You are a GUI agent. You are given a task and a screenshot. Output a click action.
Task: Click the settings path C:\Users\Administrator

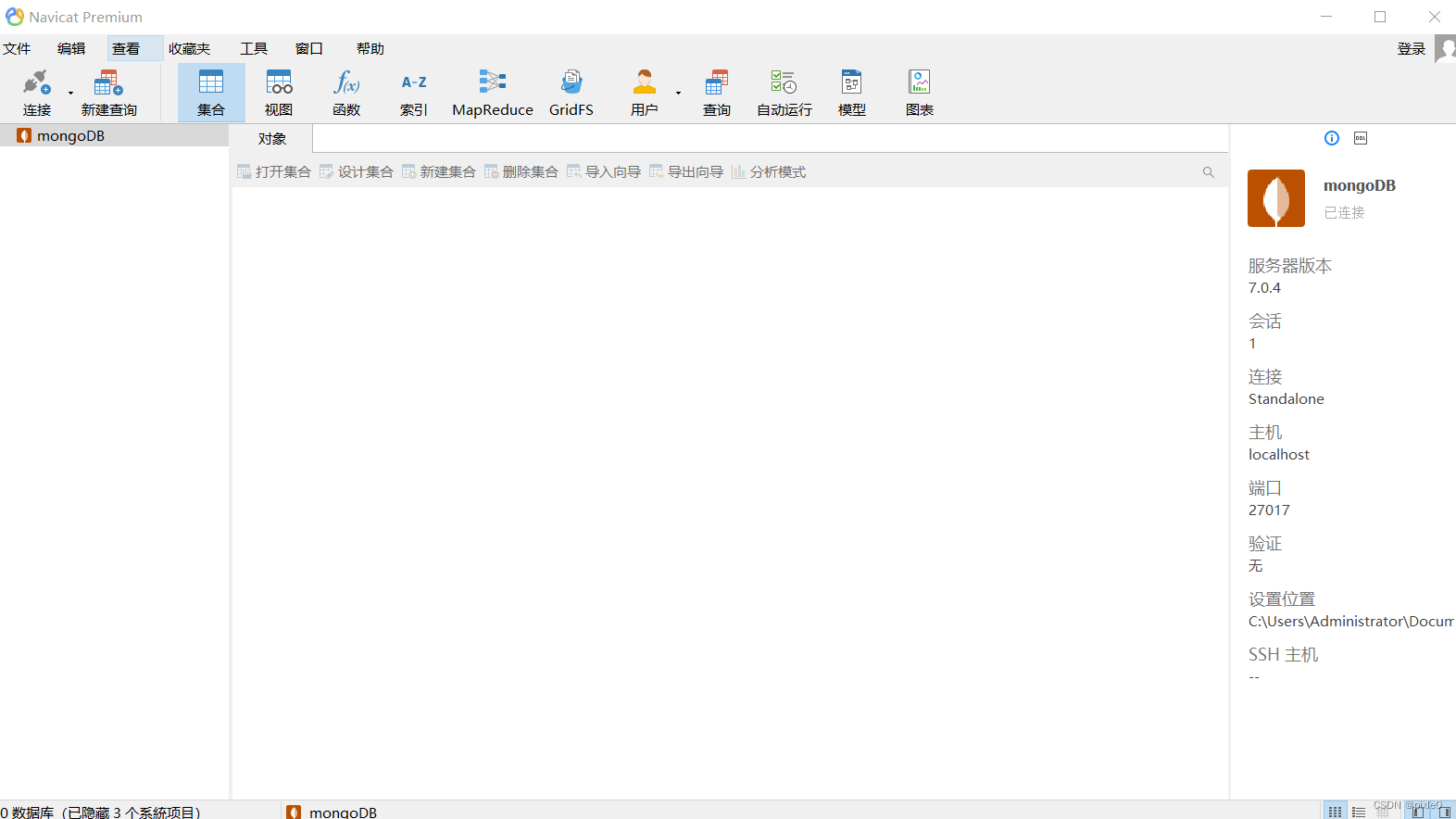pyautogui.click(x=1351, y=622)
